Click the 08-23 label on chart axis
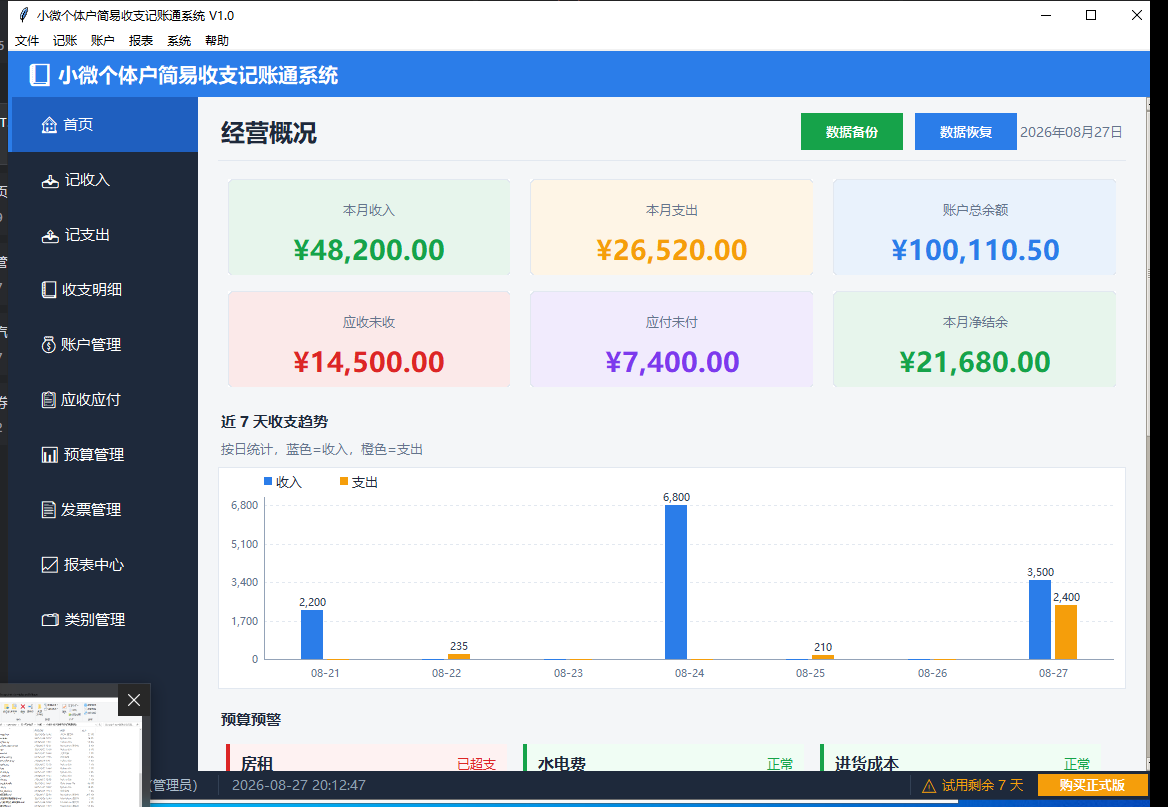Screen dimensions: 1168x807 (x=568, y=673)
